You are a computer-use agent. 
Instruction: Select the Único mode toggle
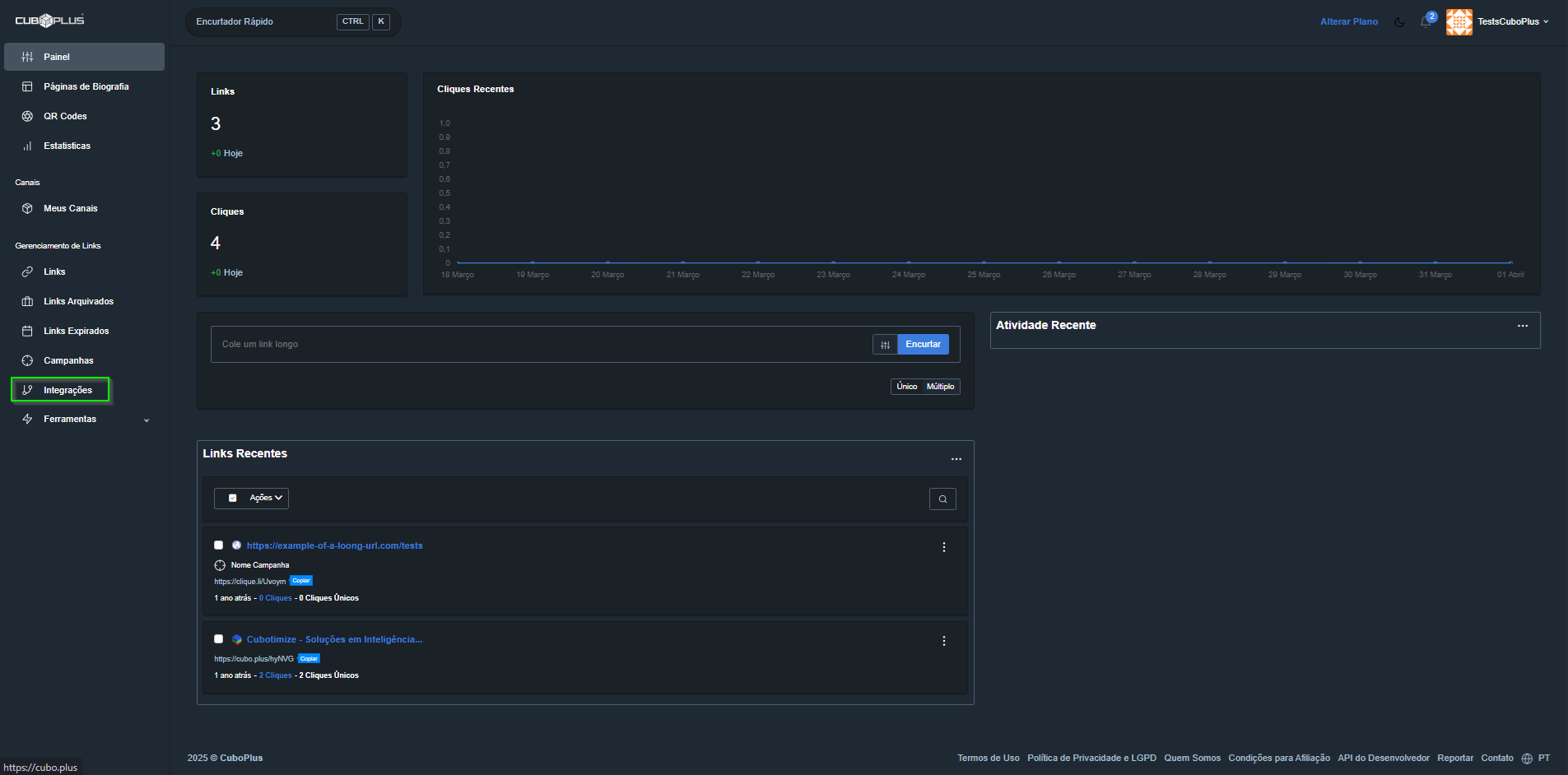[x=907, y=387]
